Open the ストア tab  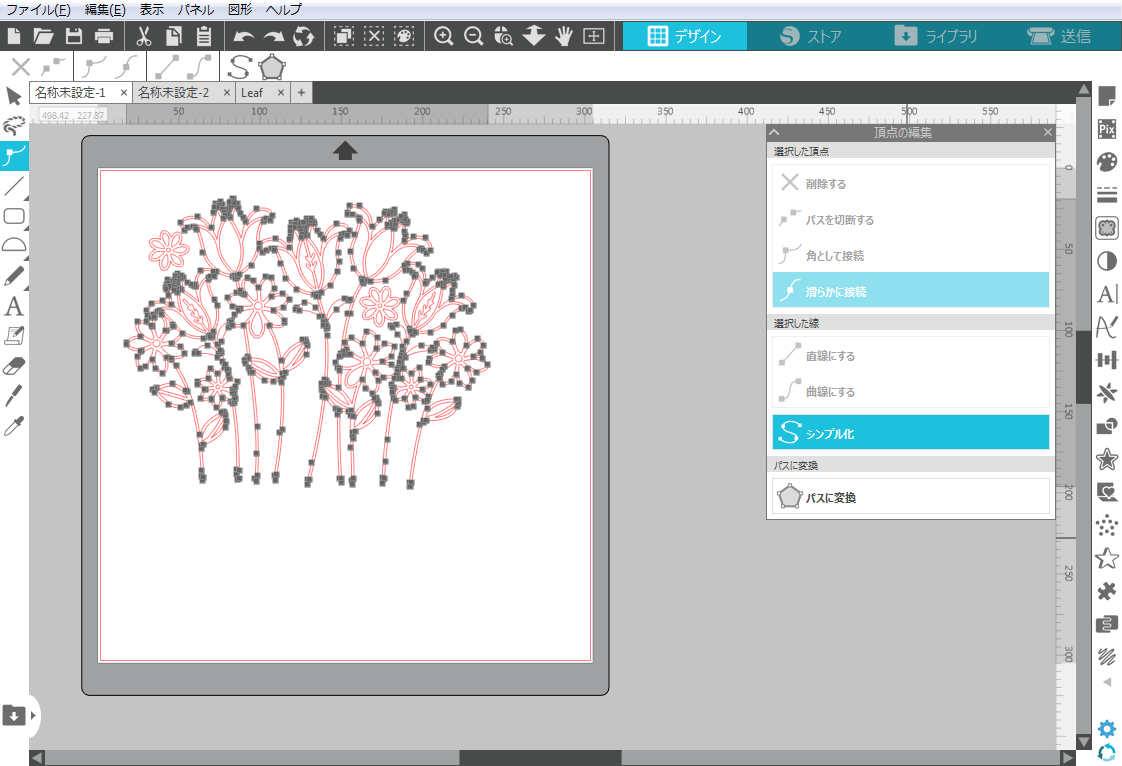pos(809,36)
